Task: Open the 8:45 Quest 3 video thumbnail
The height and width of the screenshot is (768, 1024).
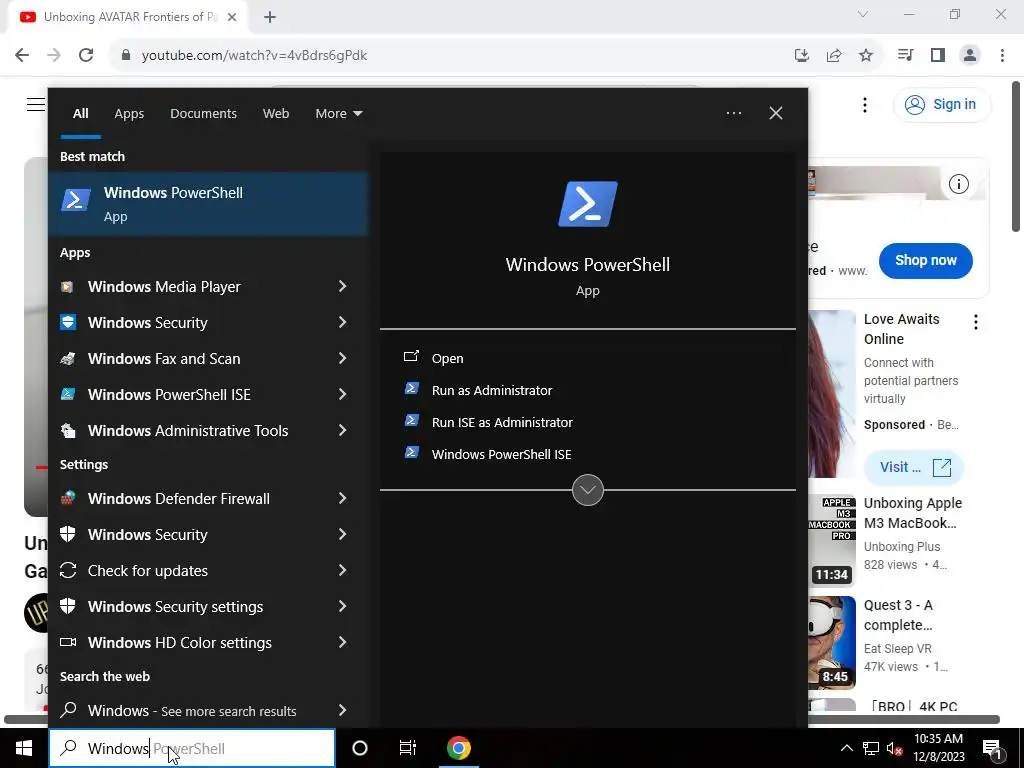Action: [x=831, y=643]
